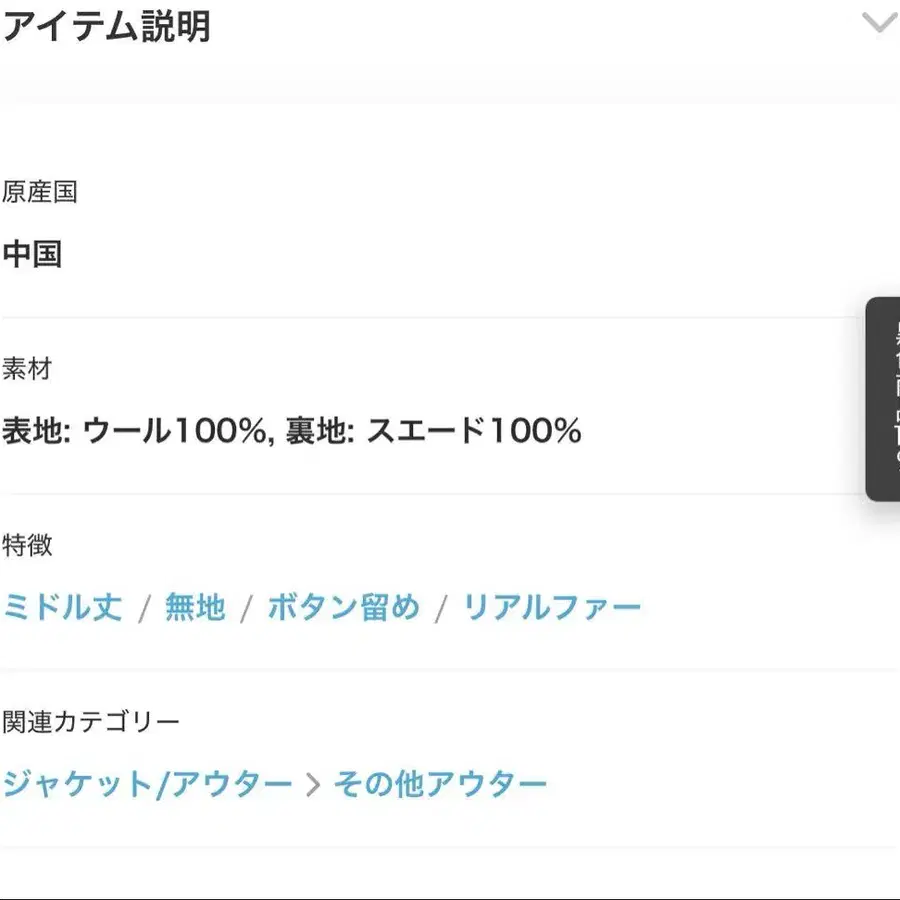Image resolution: width=900 pixels, height=900 pixels.
Task: Open the ミドル丈 feature link
Action: pyautogui.click(x=63, y=607)
